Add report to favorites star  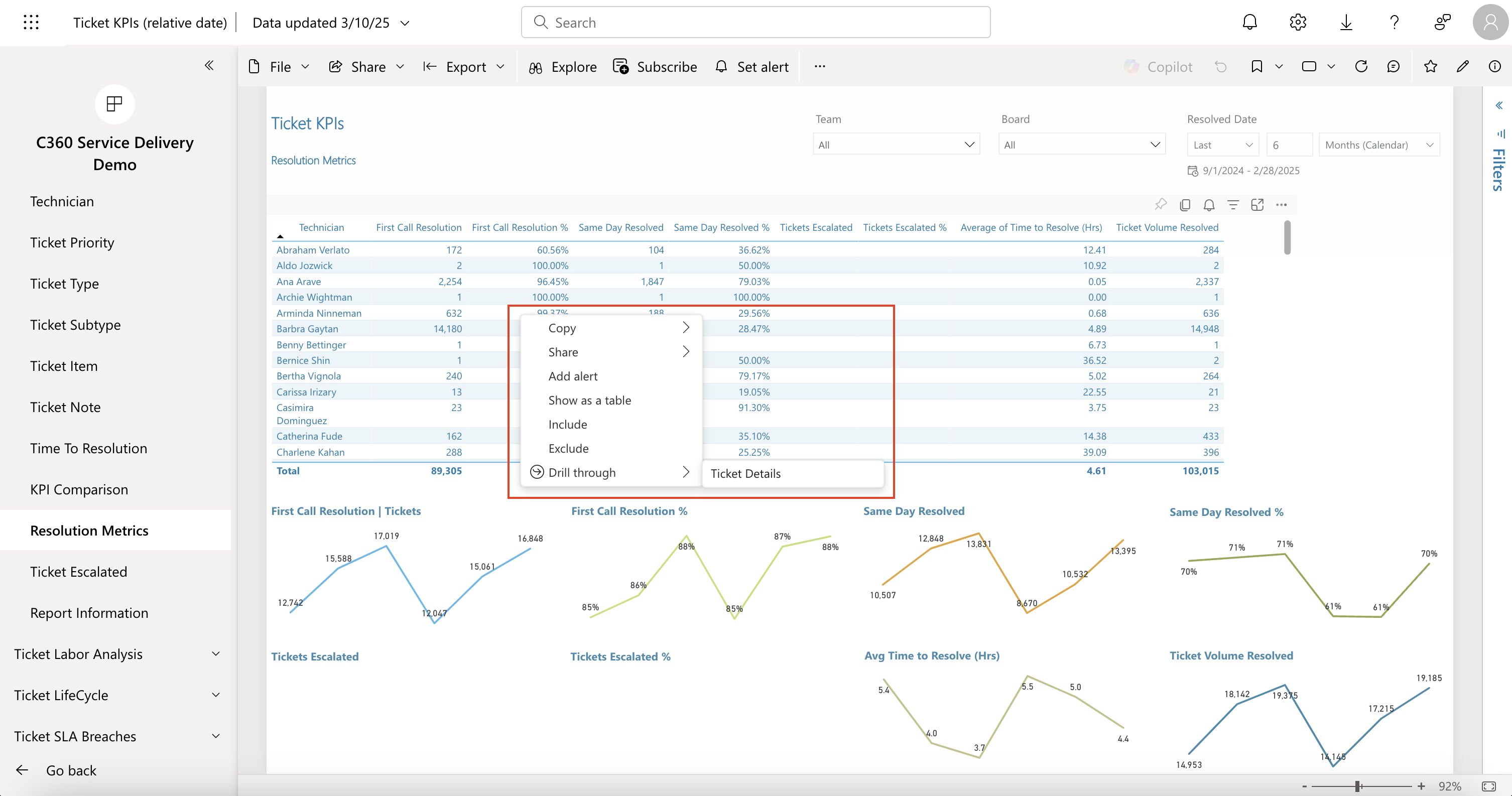point(1430,66)
